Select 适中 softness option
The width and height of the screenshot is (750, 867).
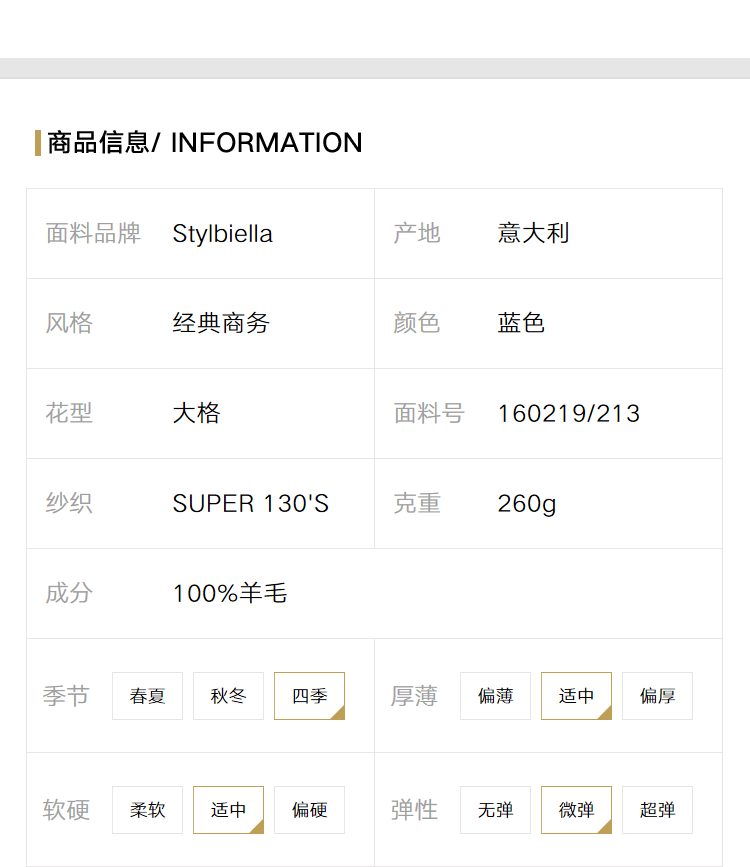(228, 809)
